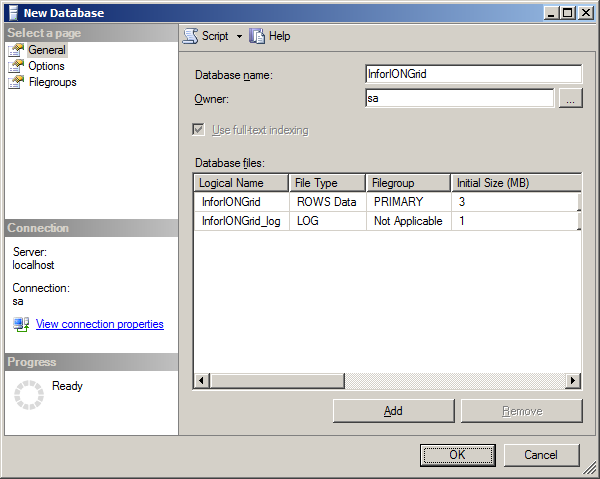
Task: Open View connection properties link
Action: [x=99, y=324]
